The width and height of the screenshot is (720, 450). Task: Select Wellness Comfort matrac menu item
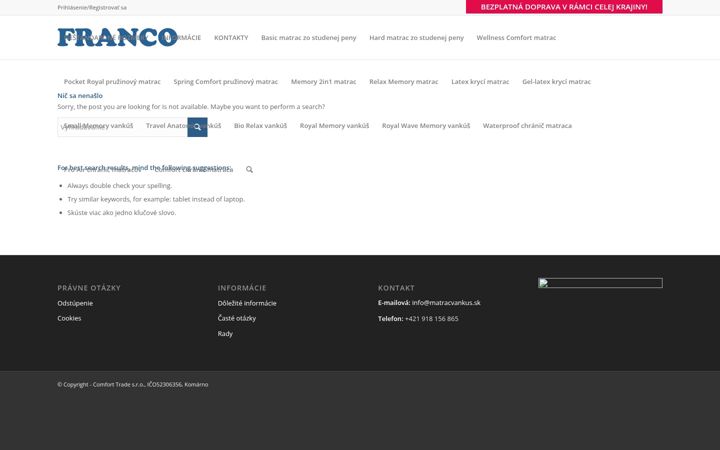tap(516, 38)
